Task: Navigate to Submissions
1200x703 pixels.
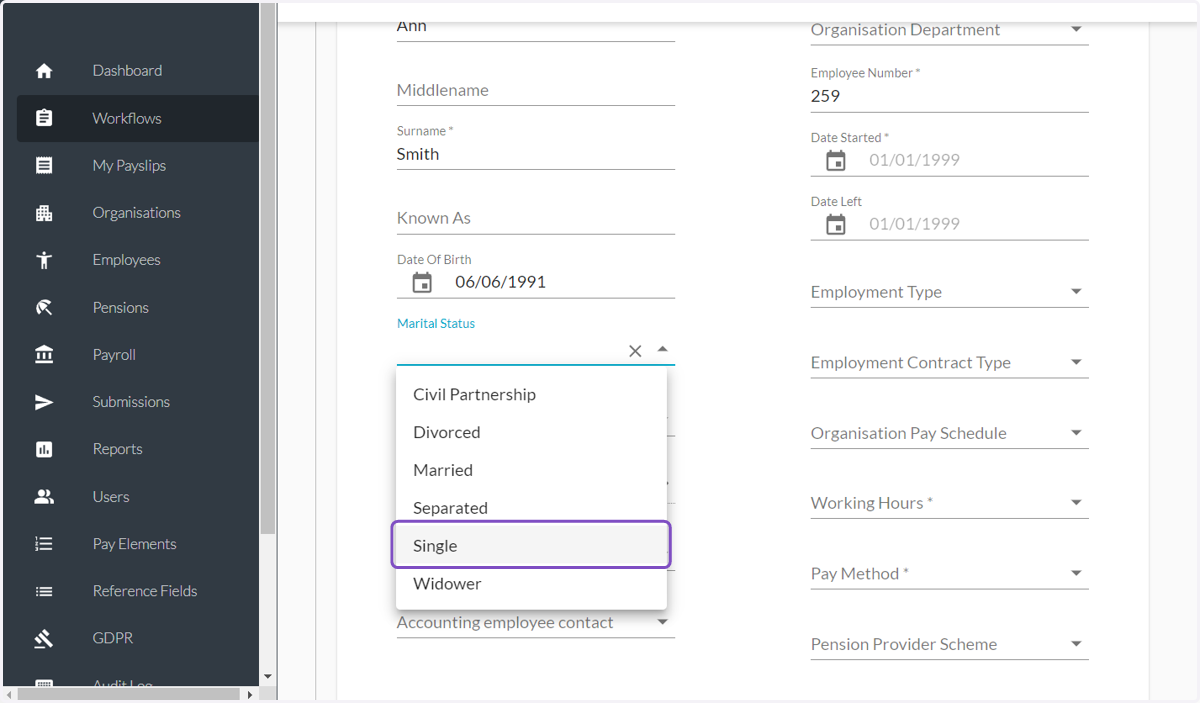Action: coord(131,402)
